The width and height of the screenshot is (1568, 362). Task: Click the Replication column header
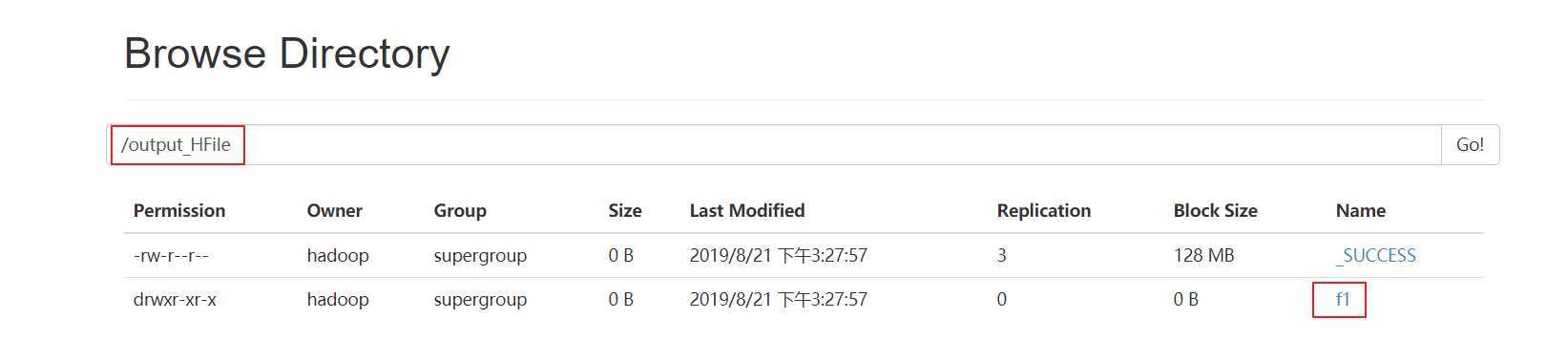[x=1044, y=210]
